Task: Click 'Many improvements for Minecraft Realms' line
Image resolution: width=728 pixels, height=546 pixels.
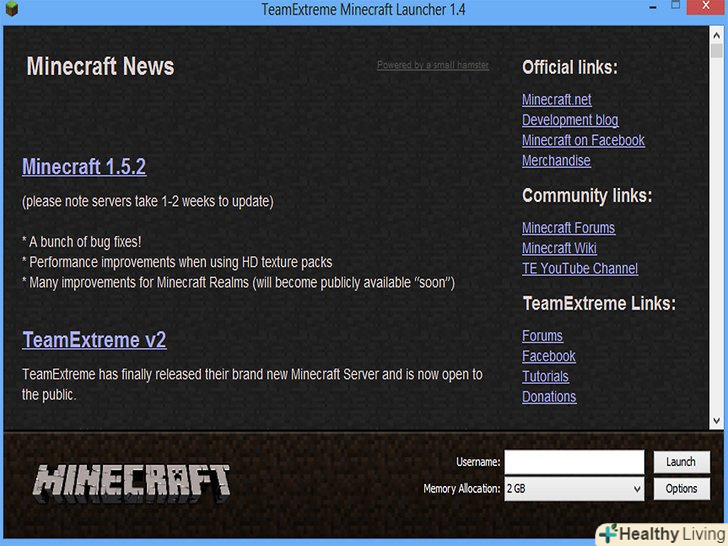Action: pos(239,283)
